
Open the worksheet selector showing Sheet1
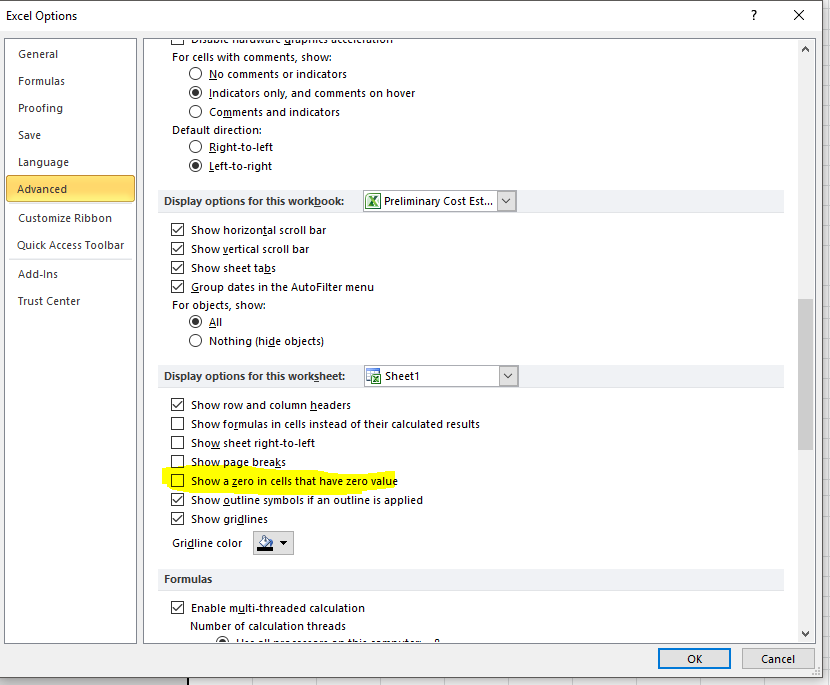[508, 375]
